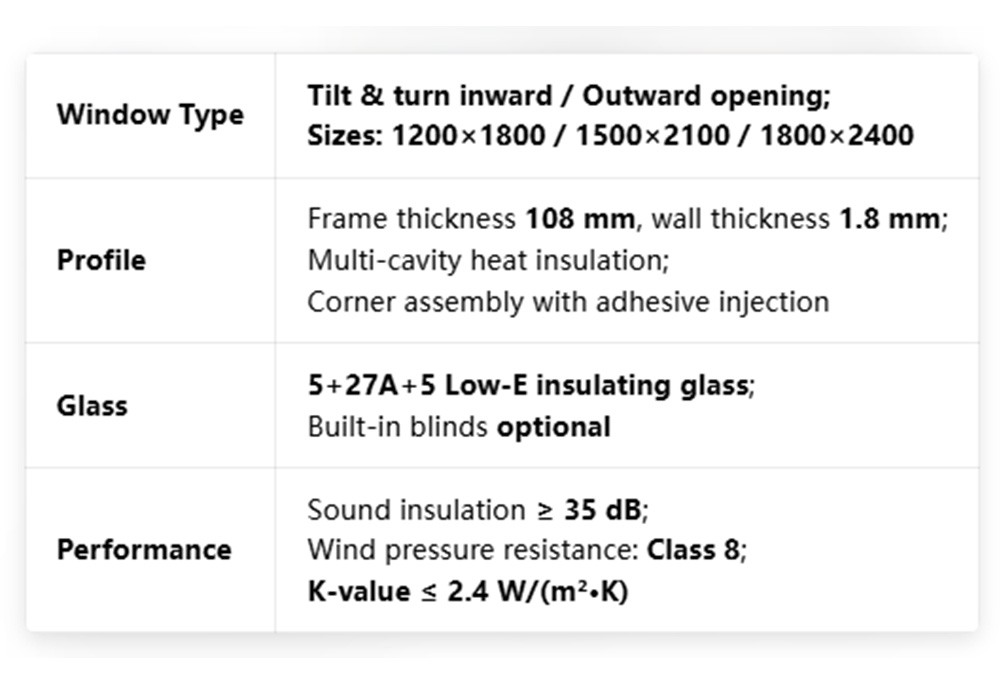
Task: Select the 1800×2400 size value
Action: pos(836,135)
